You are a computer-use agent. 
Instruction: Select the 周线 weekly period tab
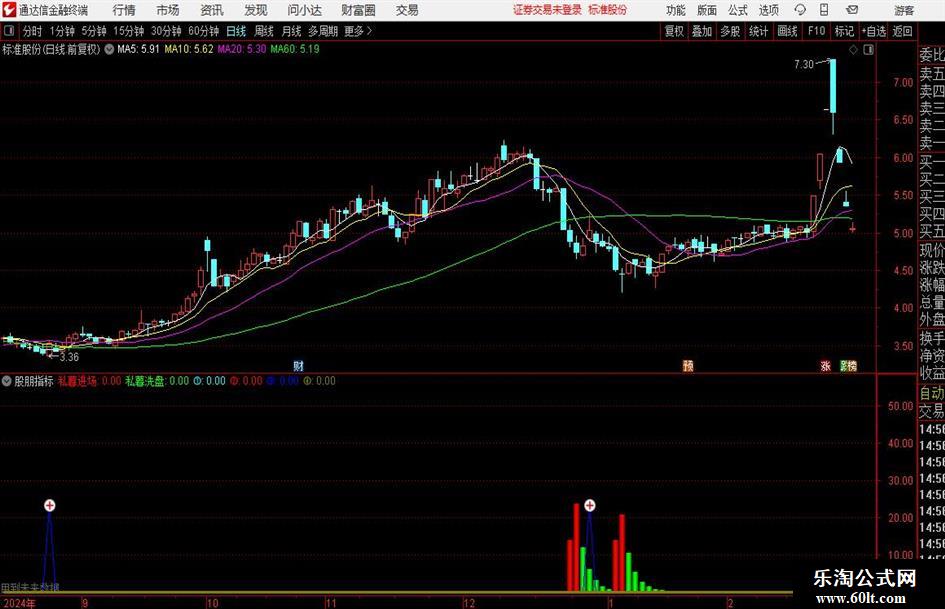263,31
